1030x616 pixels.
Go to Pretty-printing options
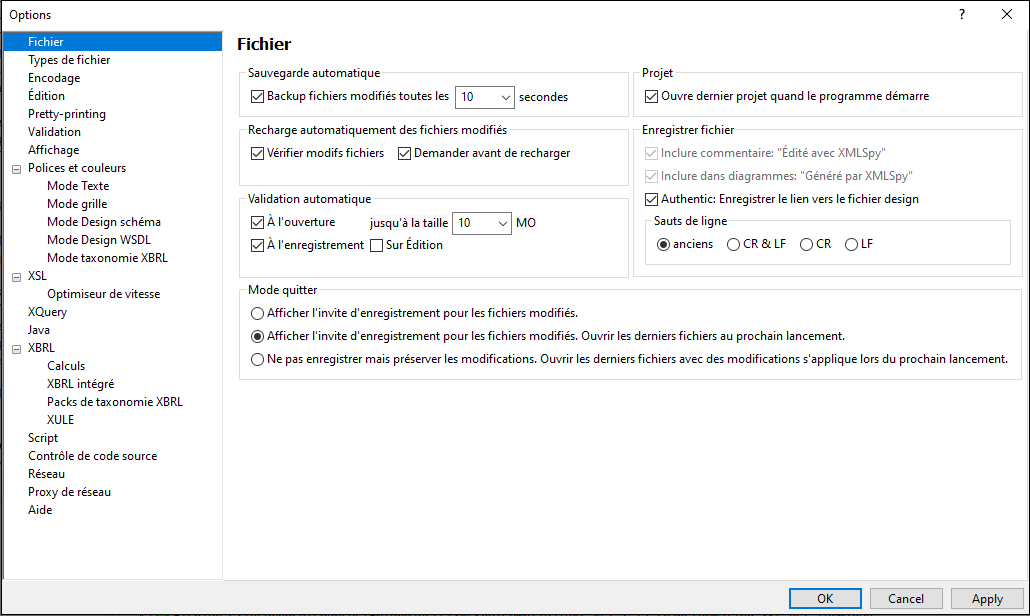click(66, 114)
